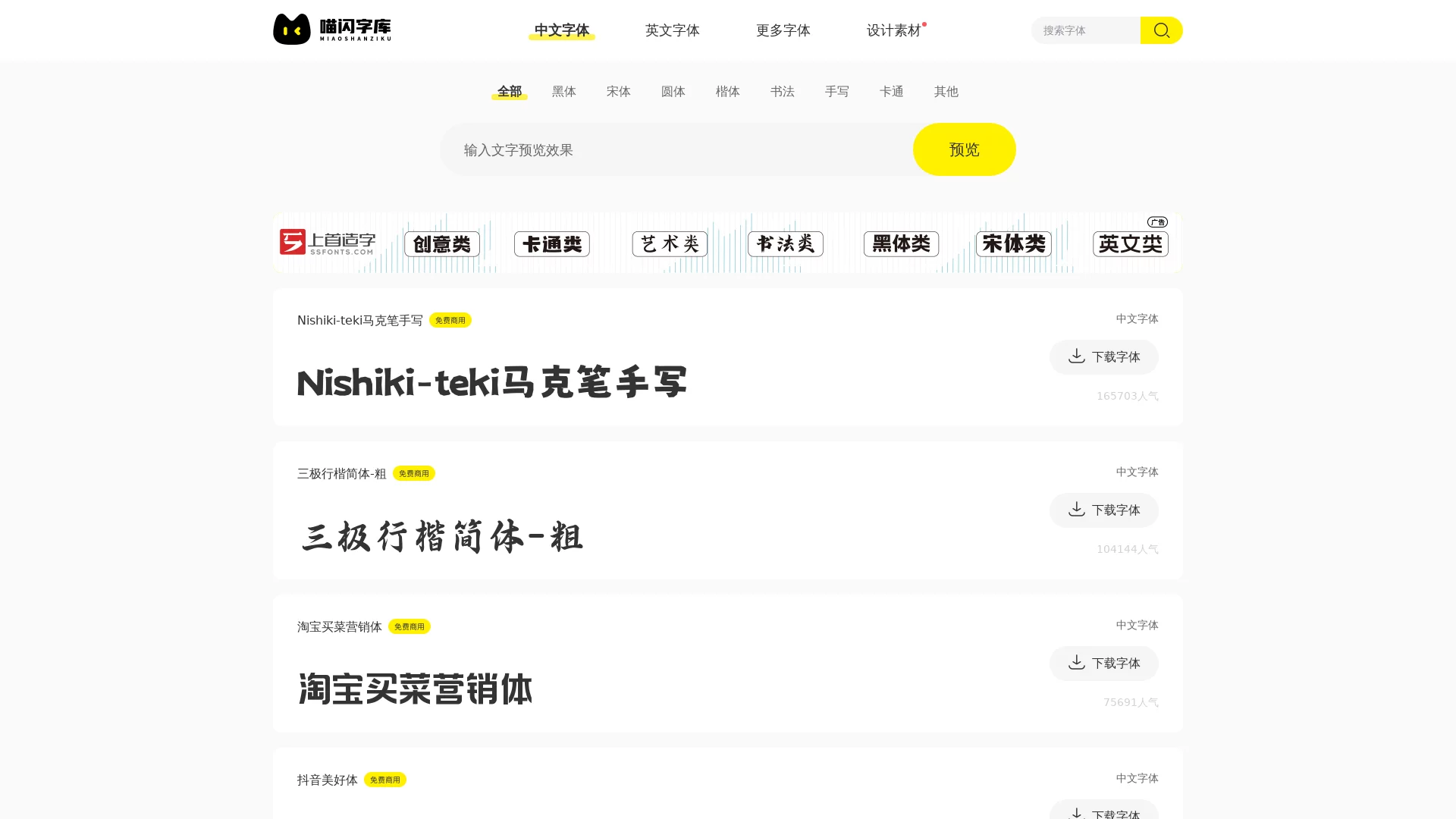Select the 手写 category filter

click(x=837, y=91)
